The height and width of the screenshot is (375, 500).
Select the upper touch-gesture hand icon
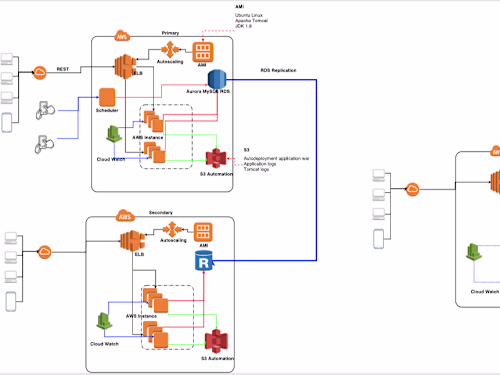pyautogui.click(x=45, y=110)
